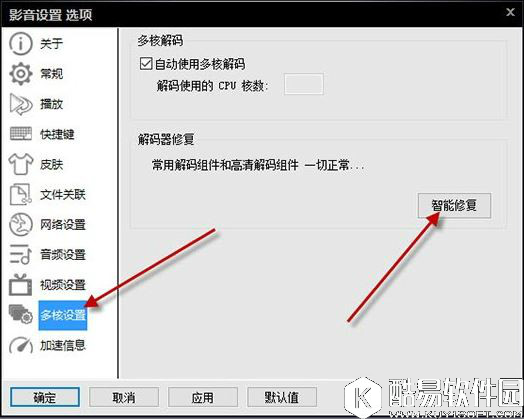This screenshot has height=419, width=524.
Task: Click the 多核设置 chips gear icon
Action: coord(21,314)
